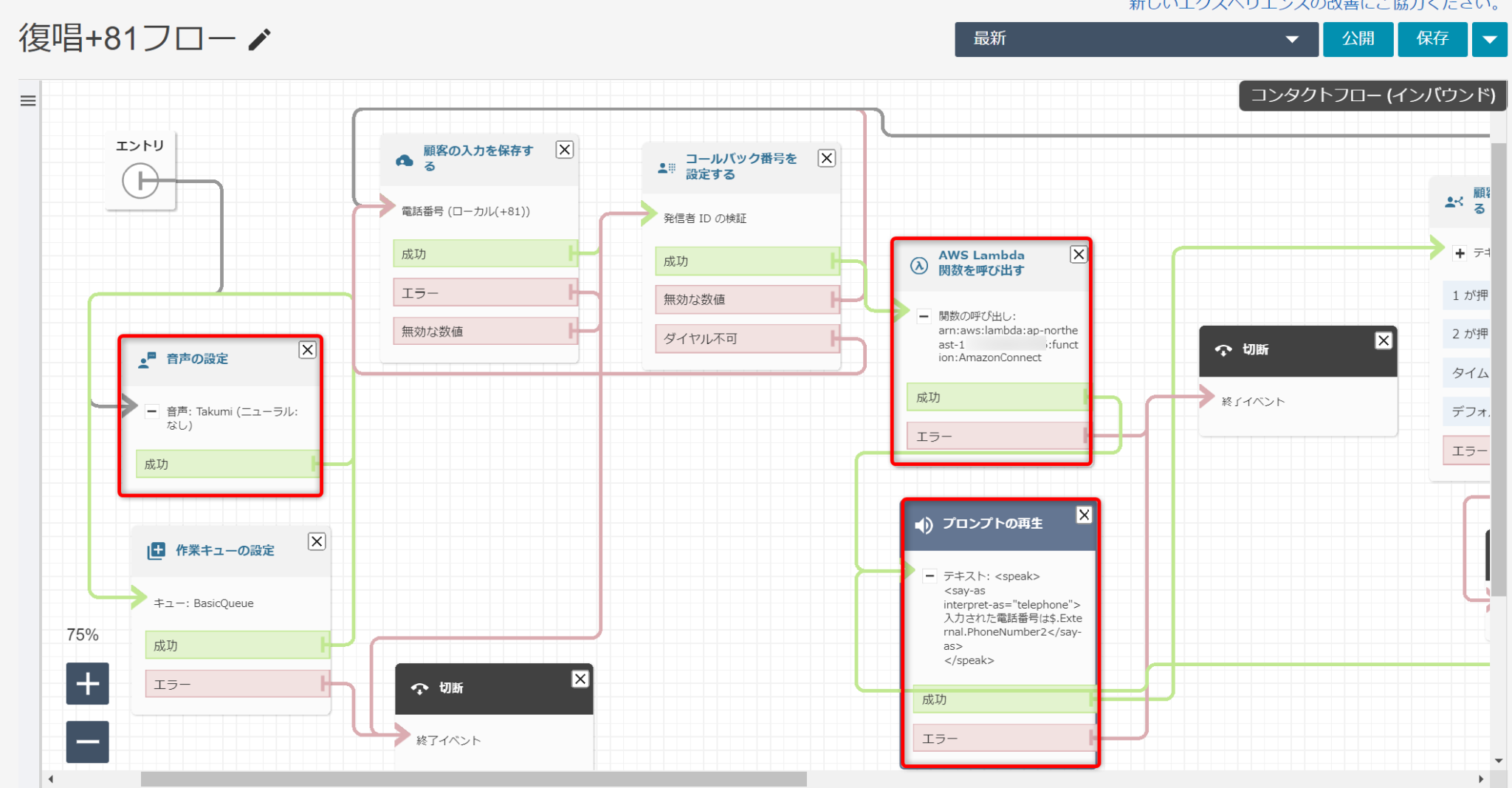Zoom out using the minus button
The width and height of the screenshot is (1512, 788).
[x=87, y=741]
